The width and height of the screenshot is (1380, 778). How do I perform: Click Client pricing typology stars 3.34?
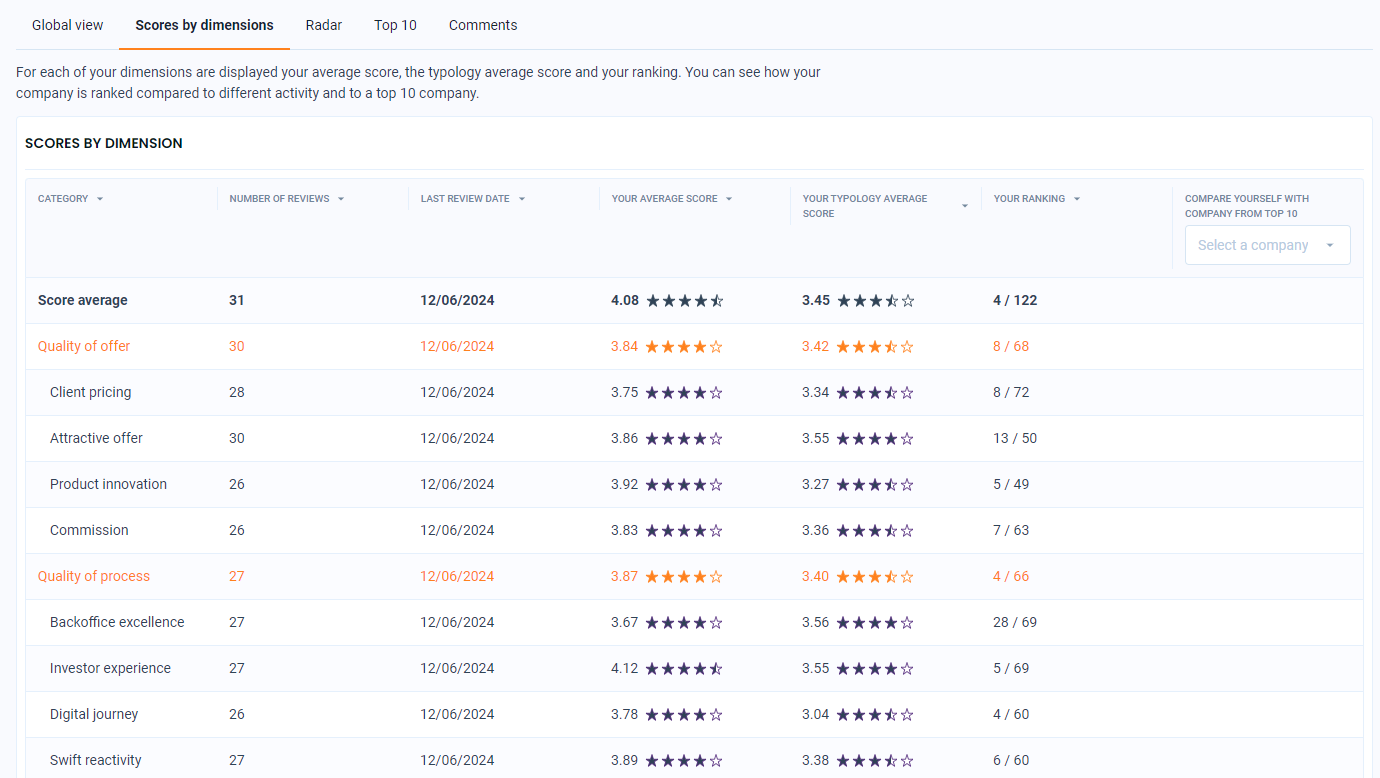875,392
